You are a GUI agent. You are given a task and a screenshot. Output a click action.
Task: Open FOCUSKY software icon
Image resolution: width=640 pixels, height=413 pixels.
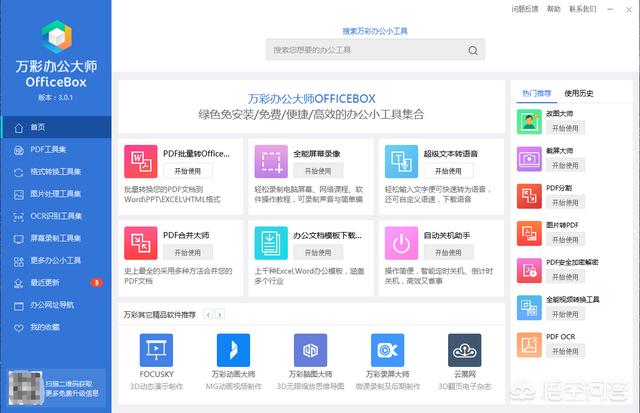[156, 350]
